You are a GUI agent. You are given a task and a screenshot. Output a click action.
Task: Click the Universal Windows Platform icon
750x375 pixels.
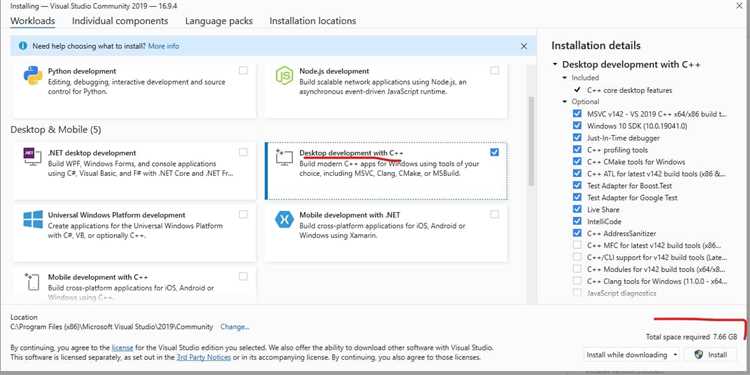33,219
